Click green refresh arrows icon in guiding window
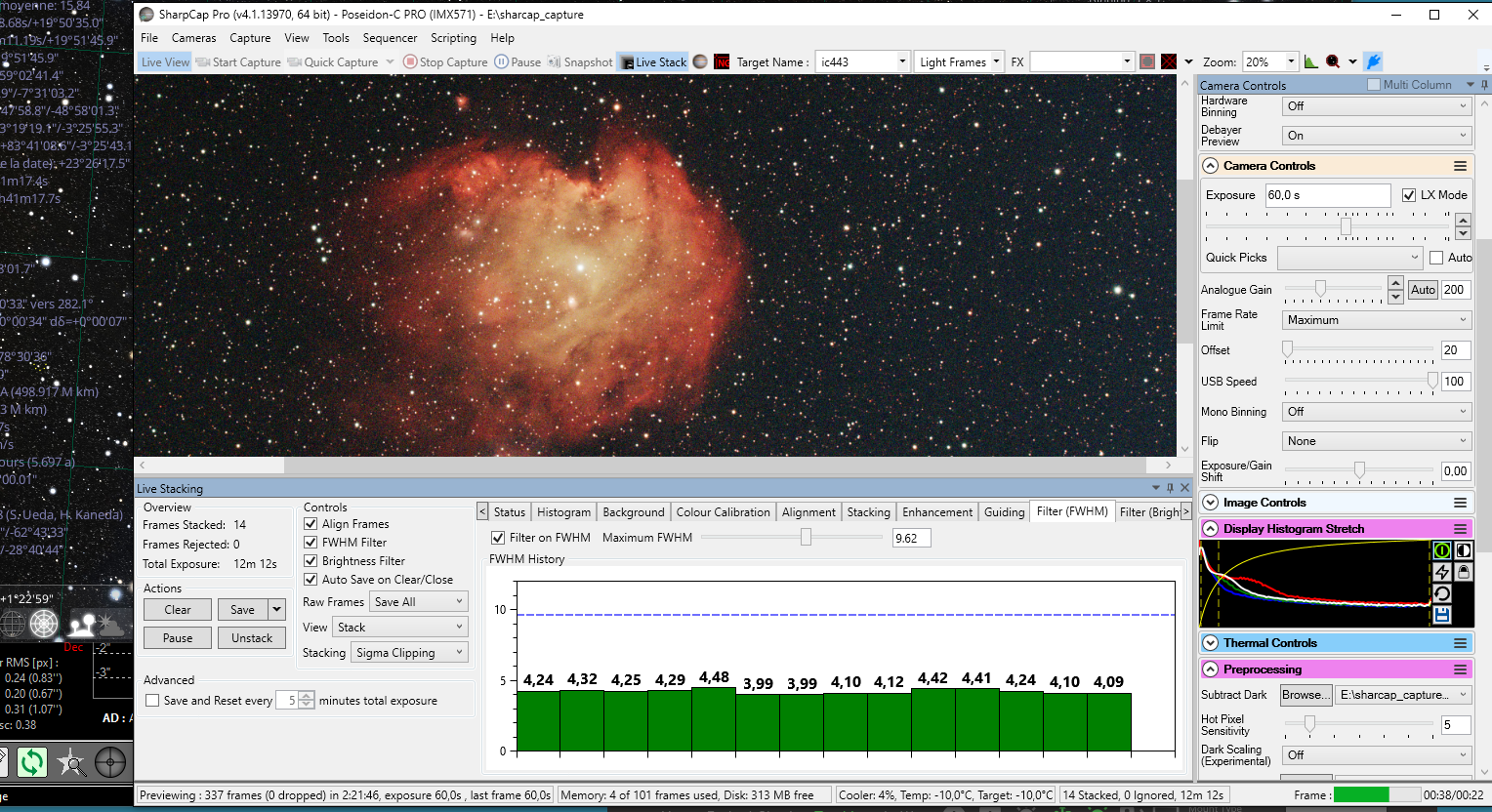This screenshot has width=1492, height=812. coord(31,761)
